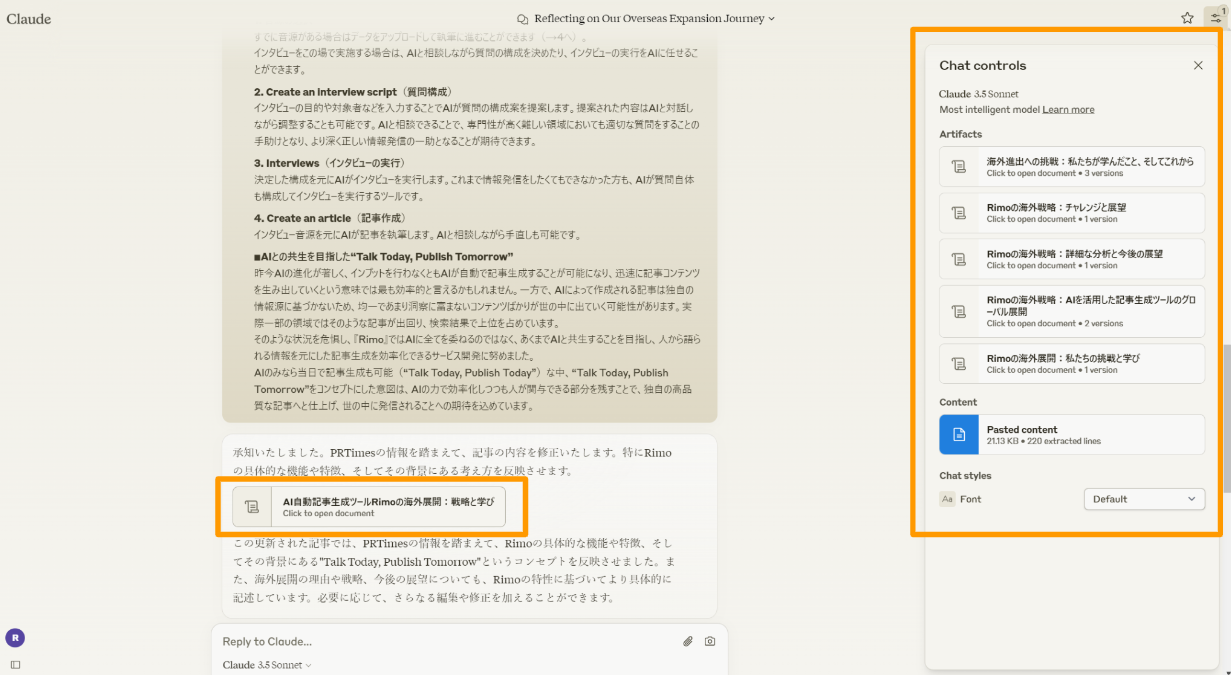Open the Rimoの海外展開：私たちの挑戦と学び artifact
Viewport: 1231px width, 675px height.
(1072, 363)
